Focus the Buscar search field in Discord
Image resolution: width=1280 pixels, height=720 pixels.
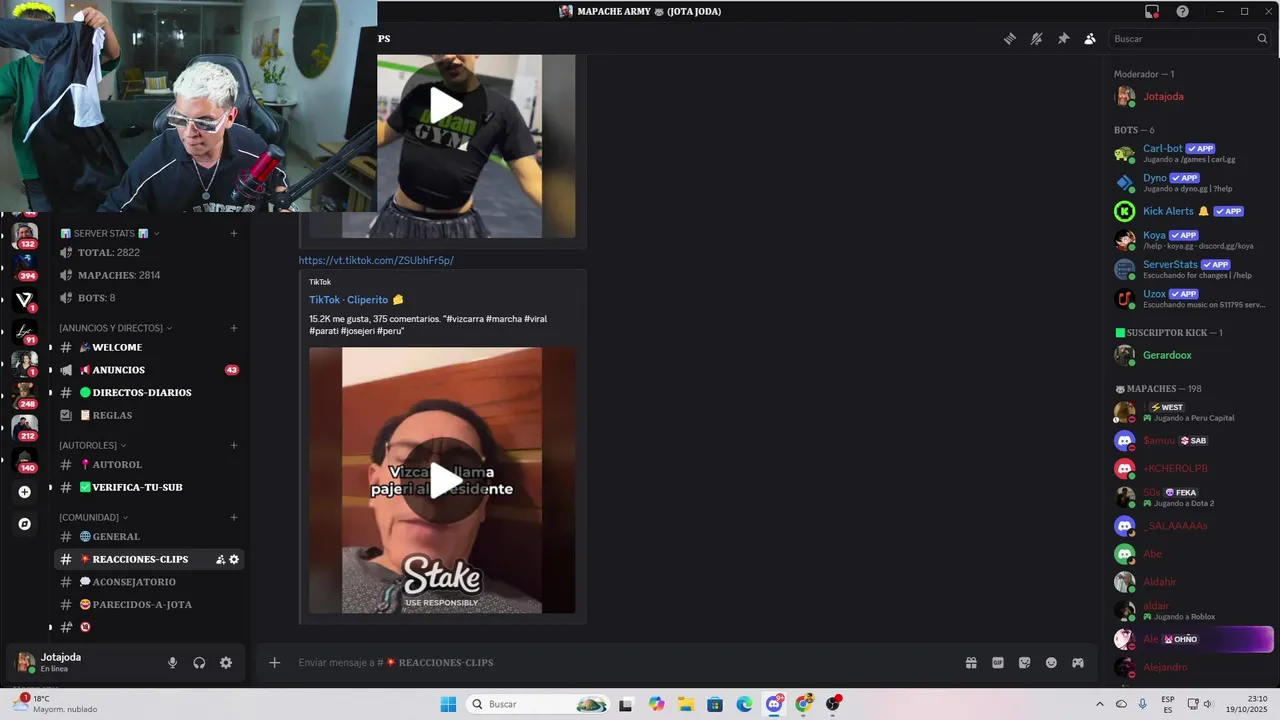pyautogui.click(x=1190, y=39)
